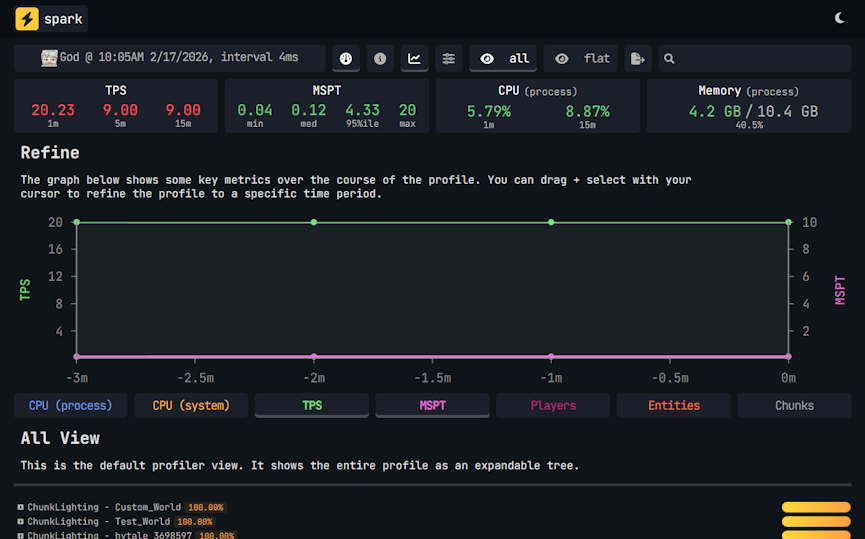Click the 'Refine' section heading
865x539 pixels.
click(x=50, y=153)
